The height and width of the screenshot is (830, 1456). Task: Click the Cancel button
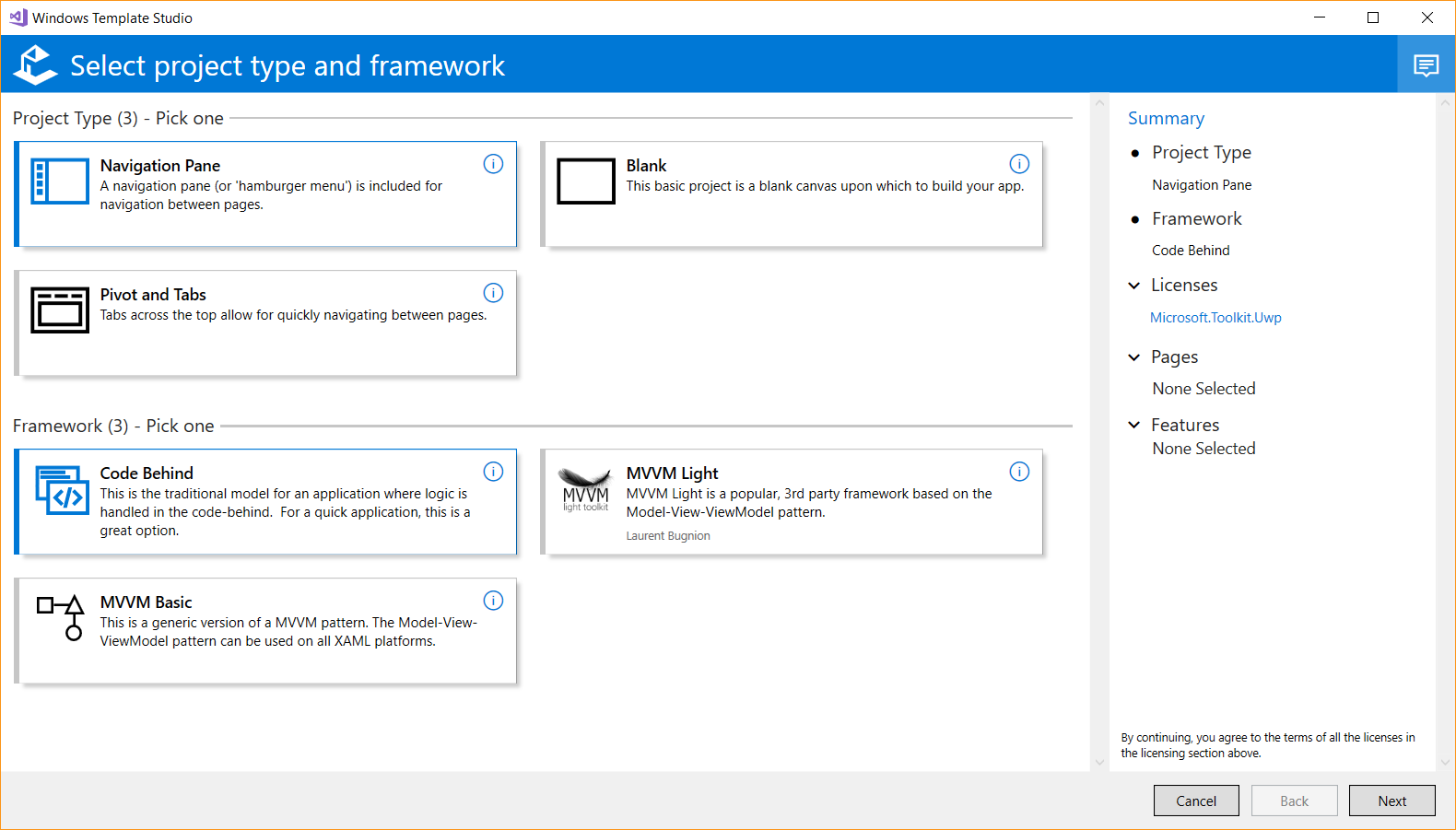[x=1196, y=801]
